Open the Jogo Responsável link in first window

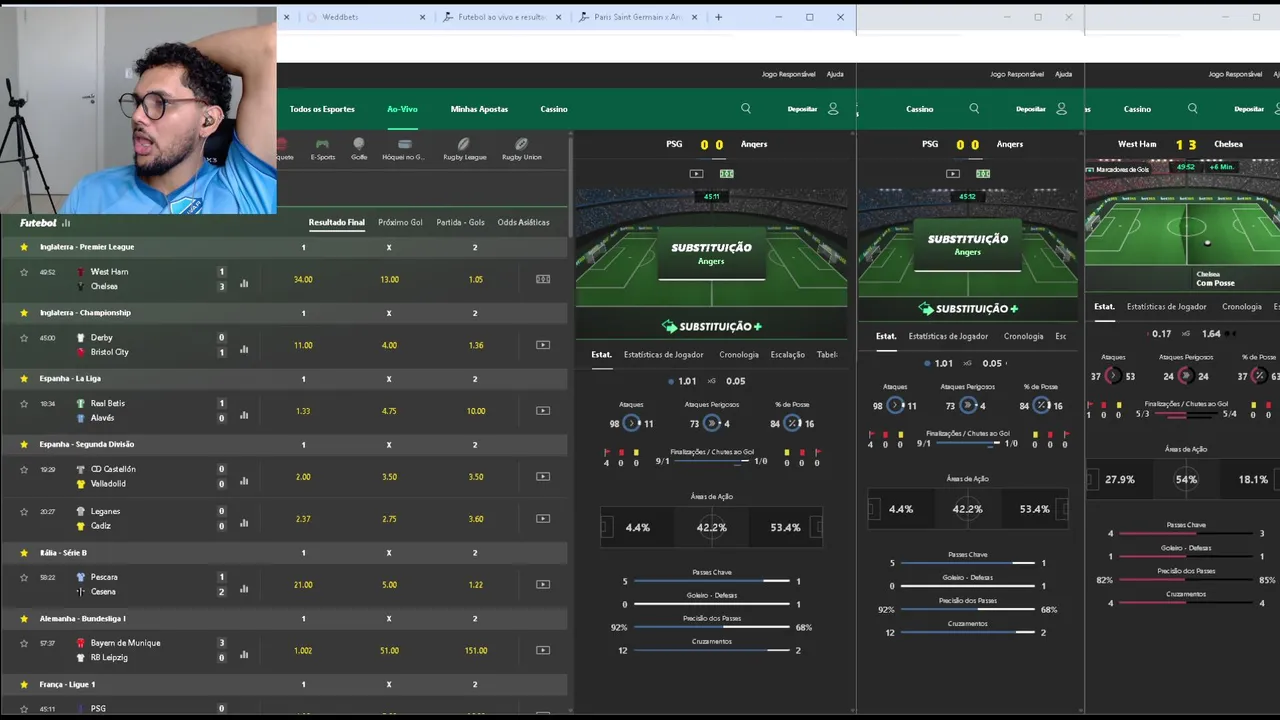(788, 74)
